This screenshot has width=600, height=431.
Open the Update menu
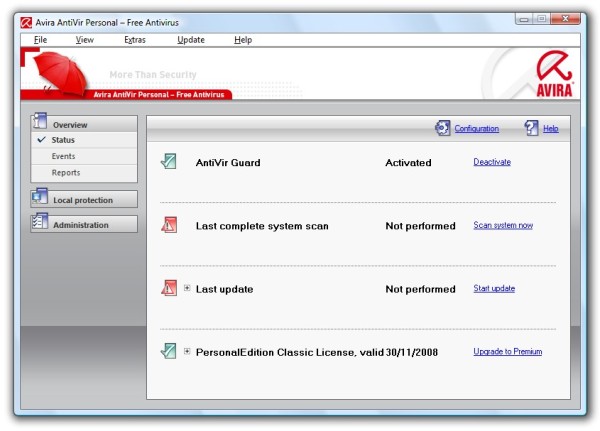[191, 40]
